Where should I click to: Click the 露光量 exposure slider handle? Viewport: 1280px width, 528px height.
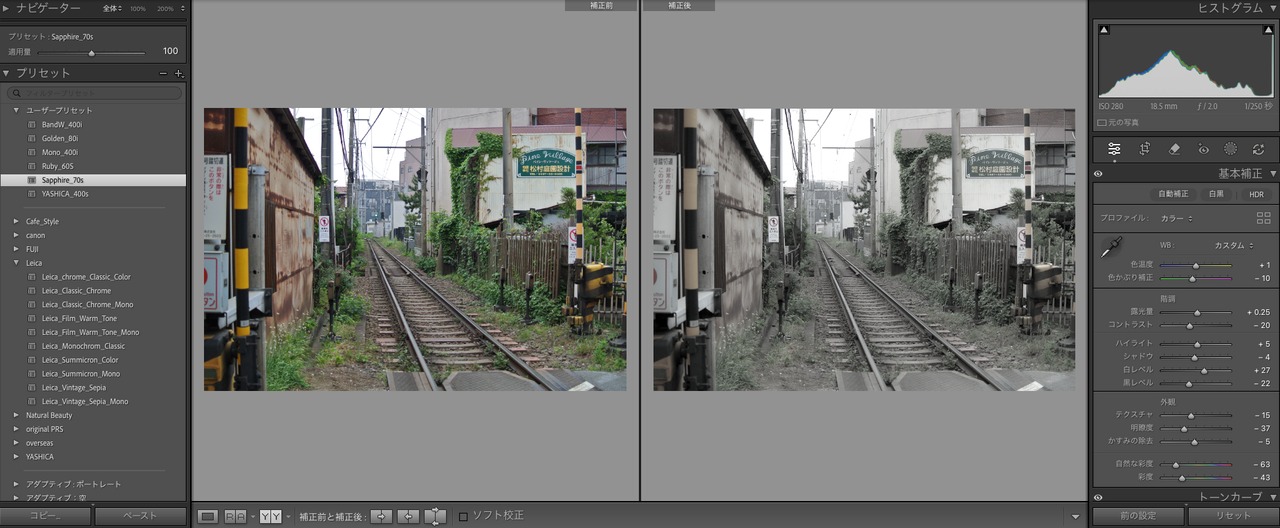pyautogui.click(x=1197, y=312)
